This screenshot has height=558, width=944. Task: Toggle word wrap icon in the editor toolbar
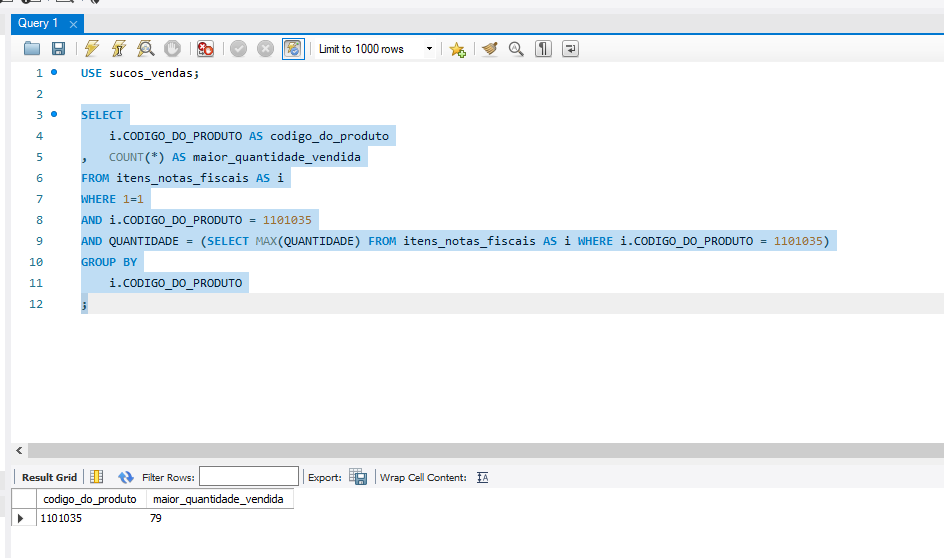(x=571, y=49)
